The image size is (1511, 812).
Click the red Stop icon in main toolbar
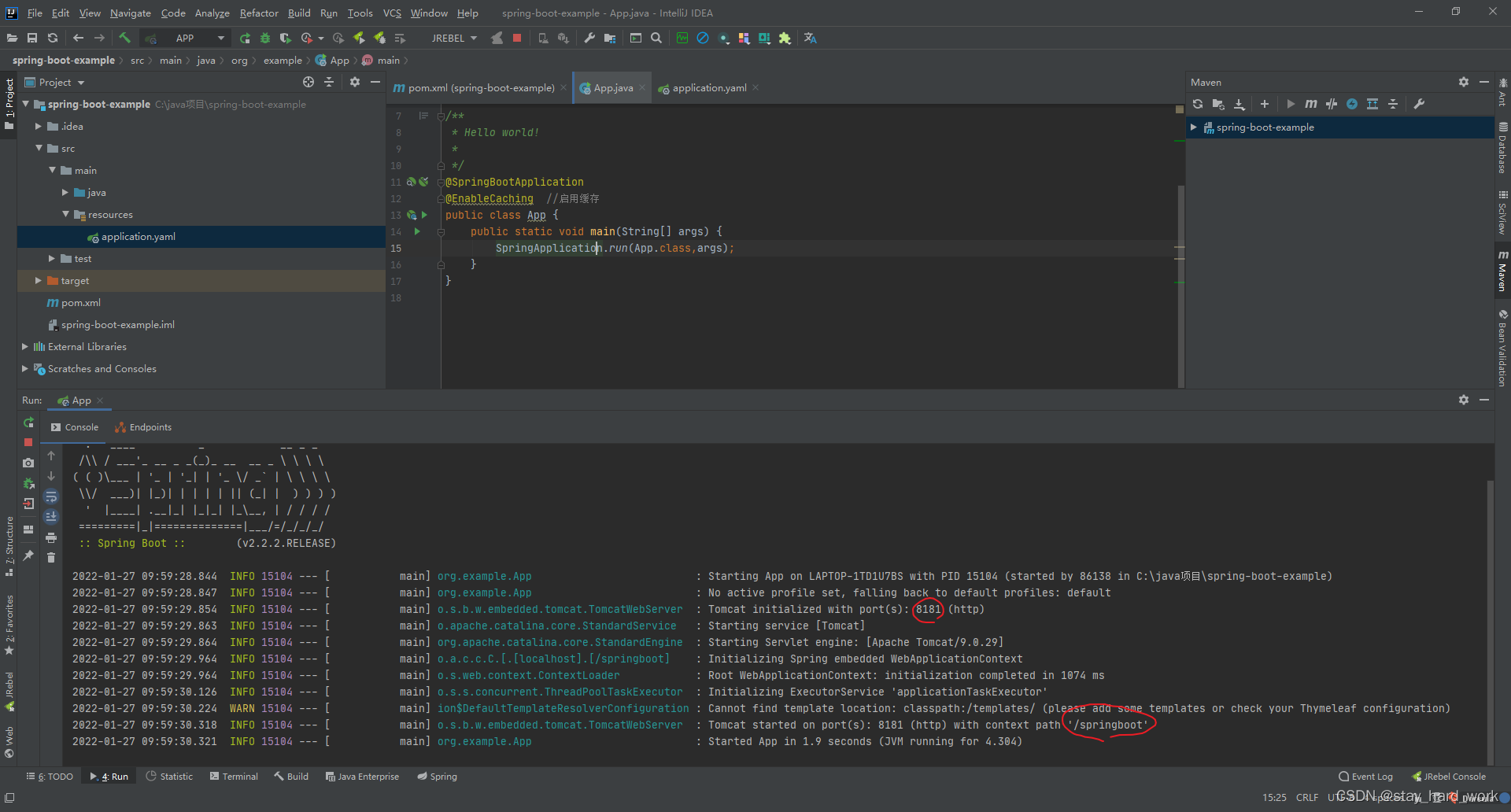coord(517,38)
